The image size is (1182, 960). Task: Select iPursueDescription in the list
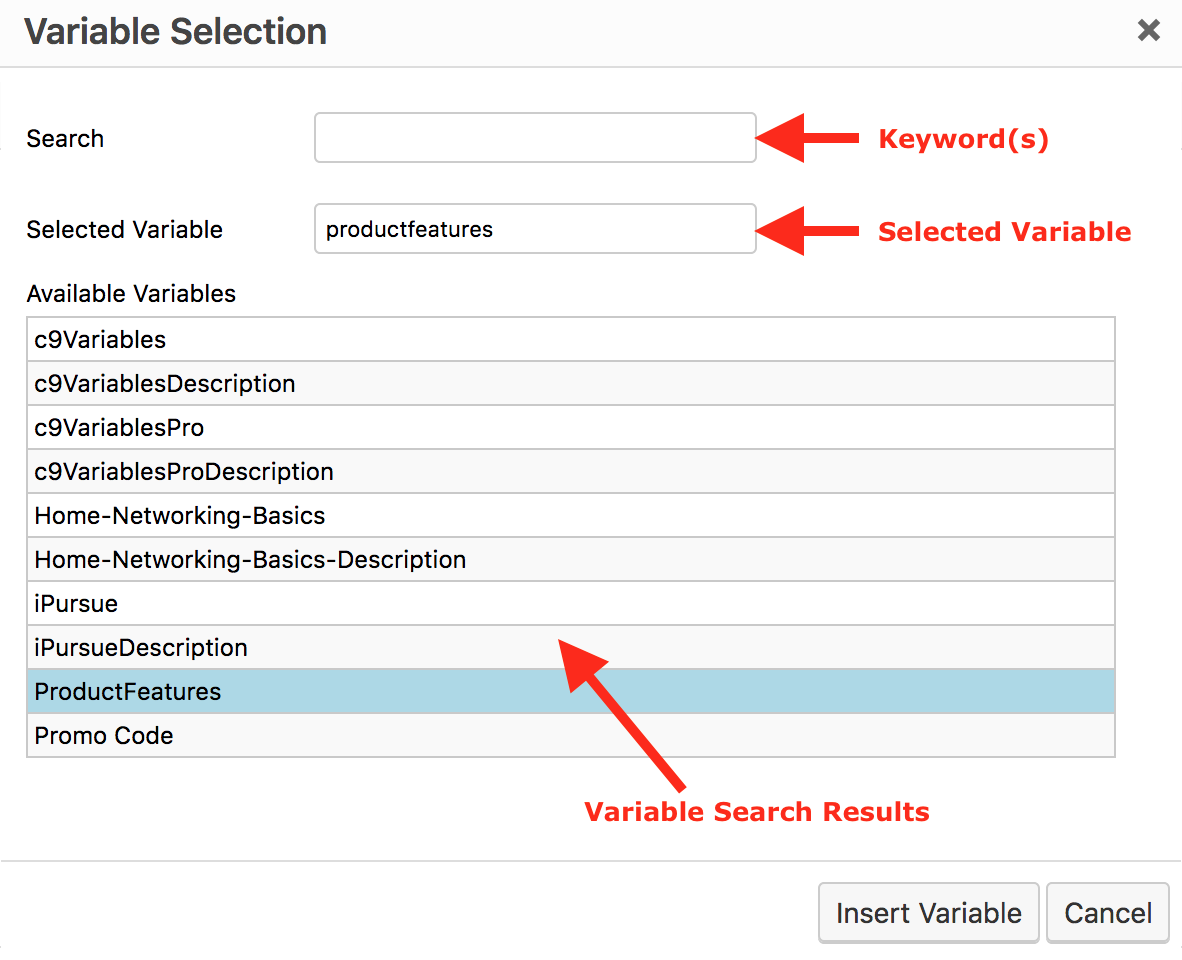(141, 648)
